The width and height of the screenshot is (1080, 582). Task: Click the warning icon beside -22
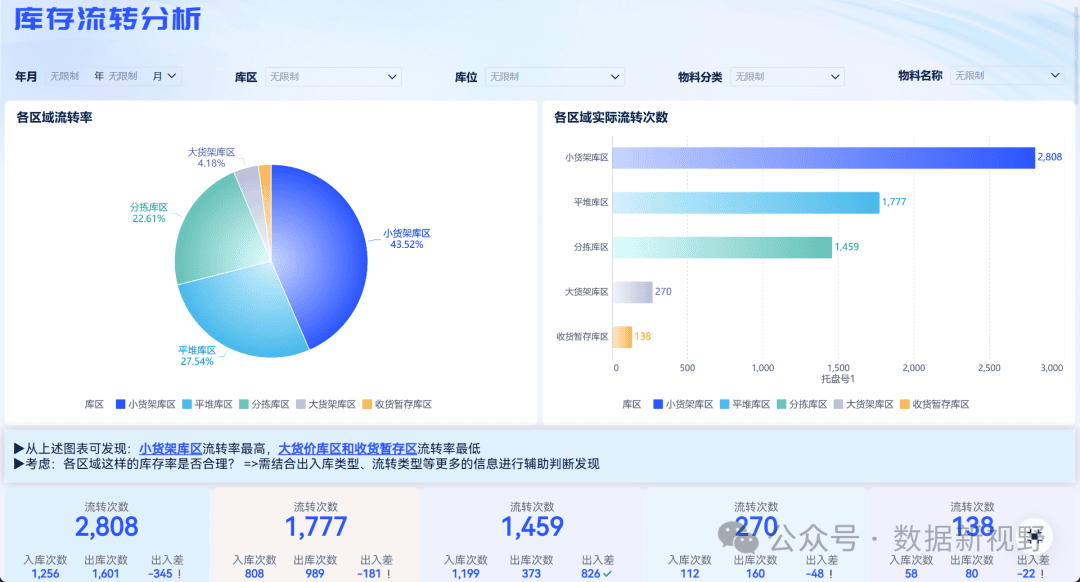(1042, 573)
